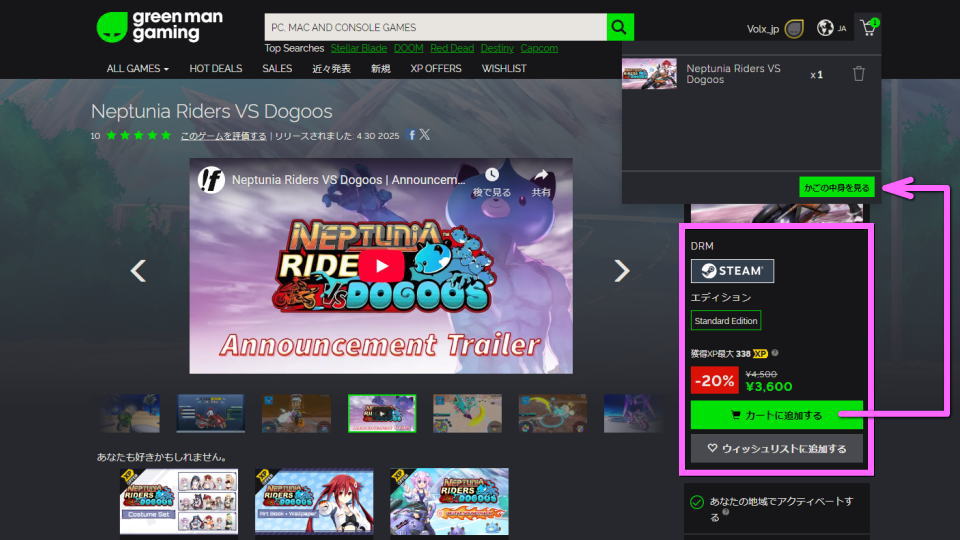
Task: Click the このゲームを評価する link
Action: [223, 136]
